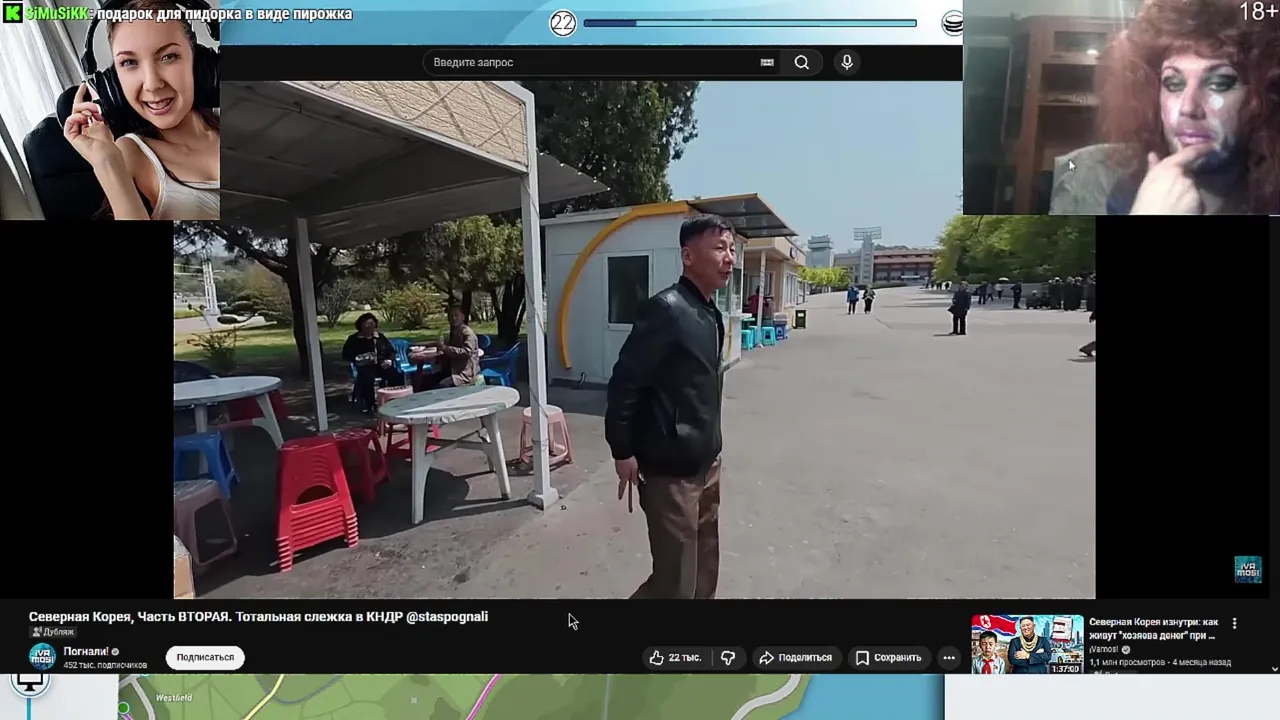
Task: Dislike the video with thumbs-down button
Action: (728, 657)
